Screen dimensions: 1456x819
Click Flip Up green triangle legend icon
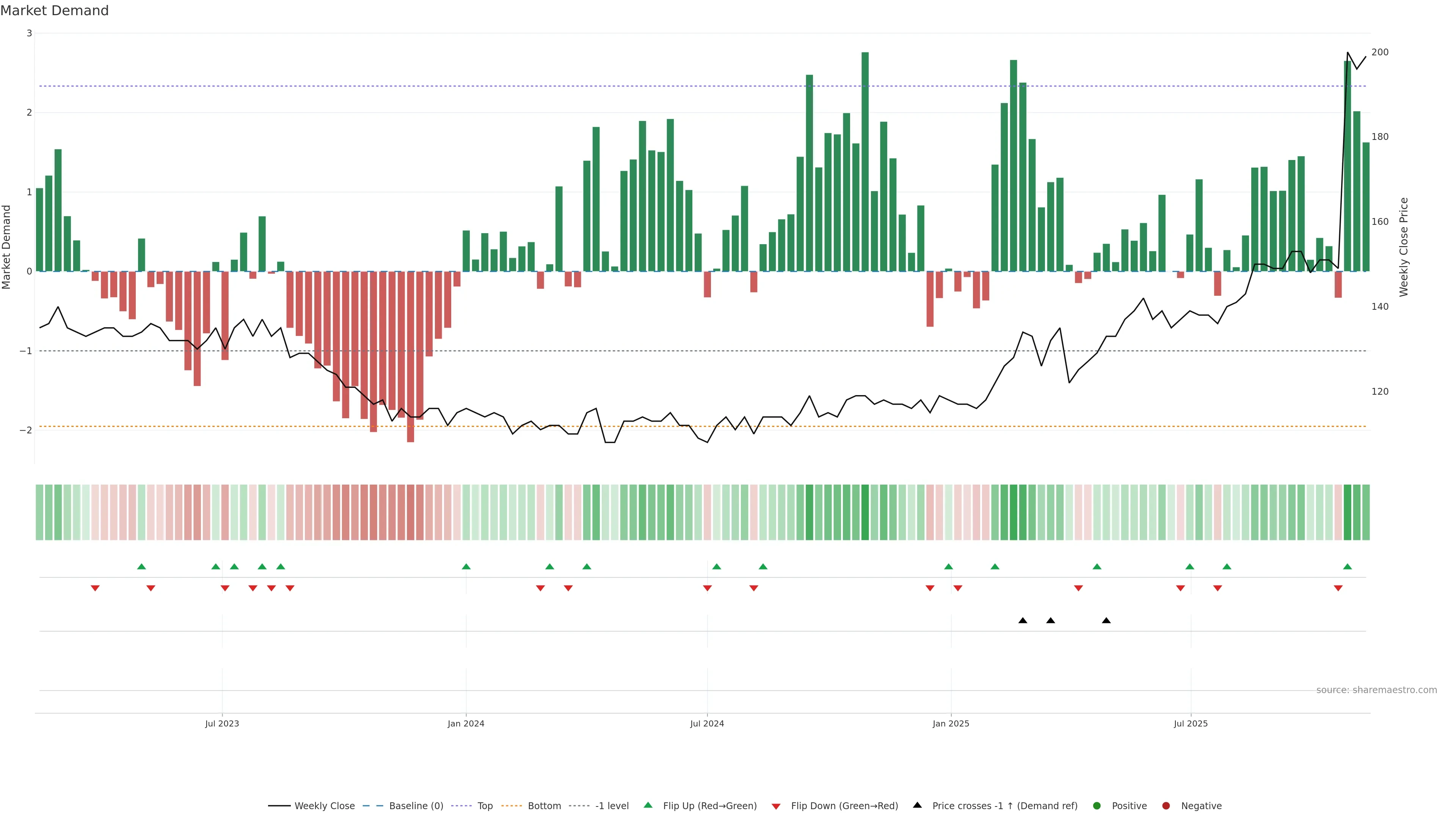[x=648, y=805]
